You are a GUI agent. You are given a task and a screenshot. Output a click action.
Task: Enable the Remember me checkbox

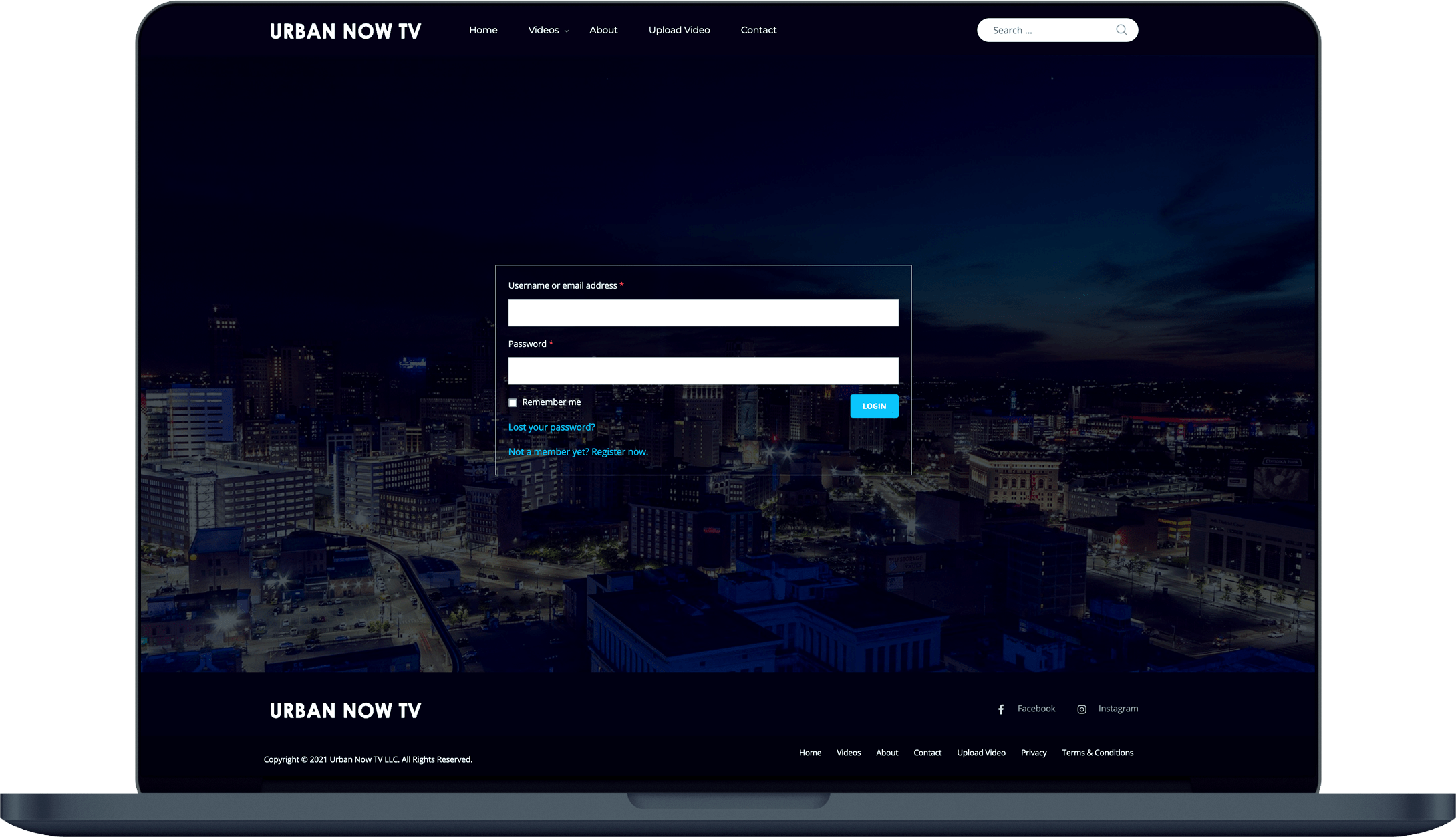(513, 402)
